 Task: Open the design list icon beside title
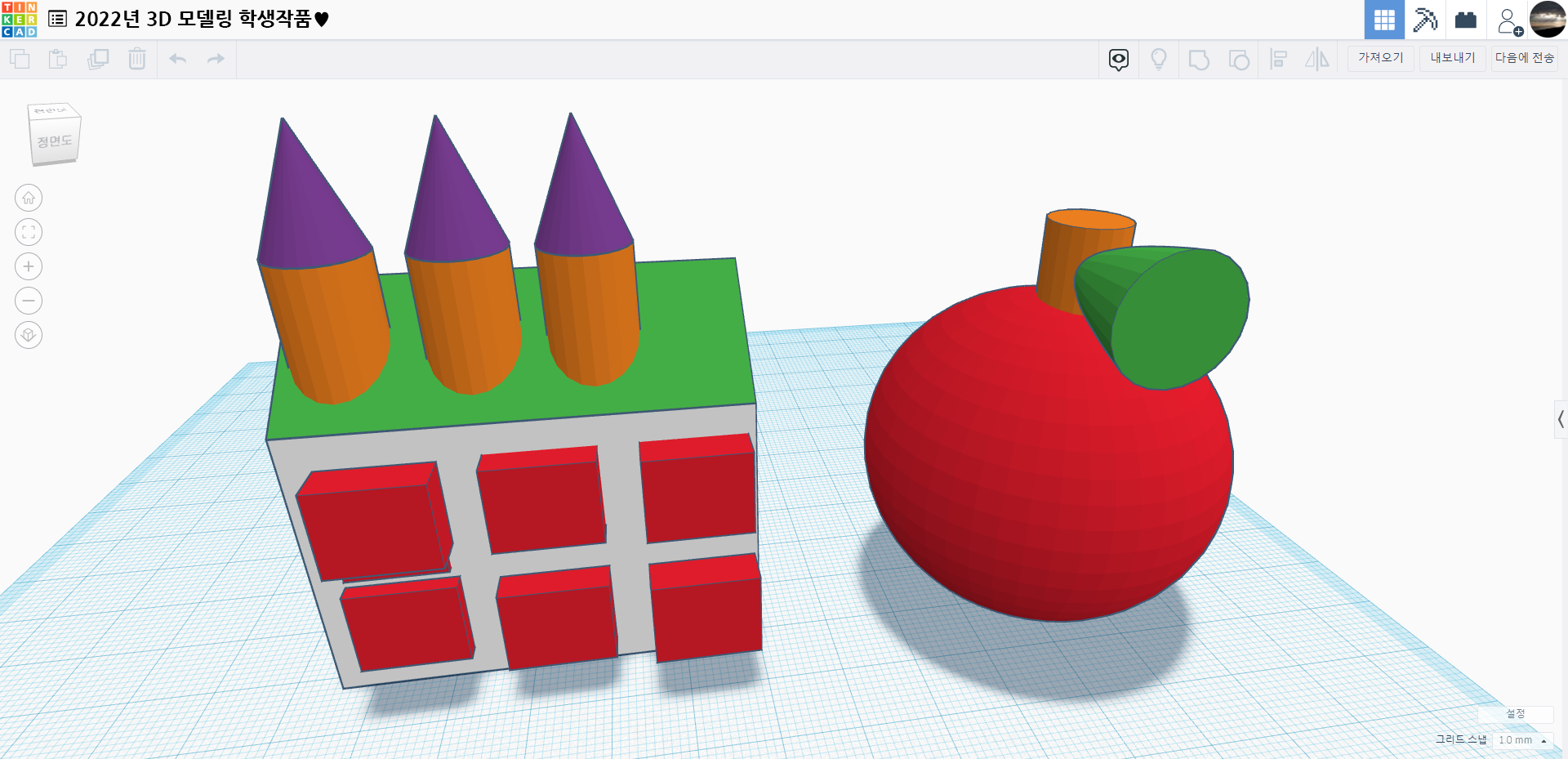click(x=57, y=19)
